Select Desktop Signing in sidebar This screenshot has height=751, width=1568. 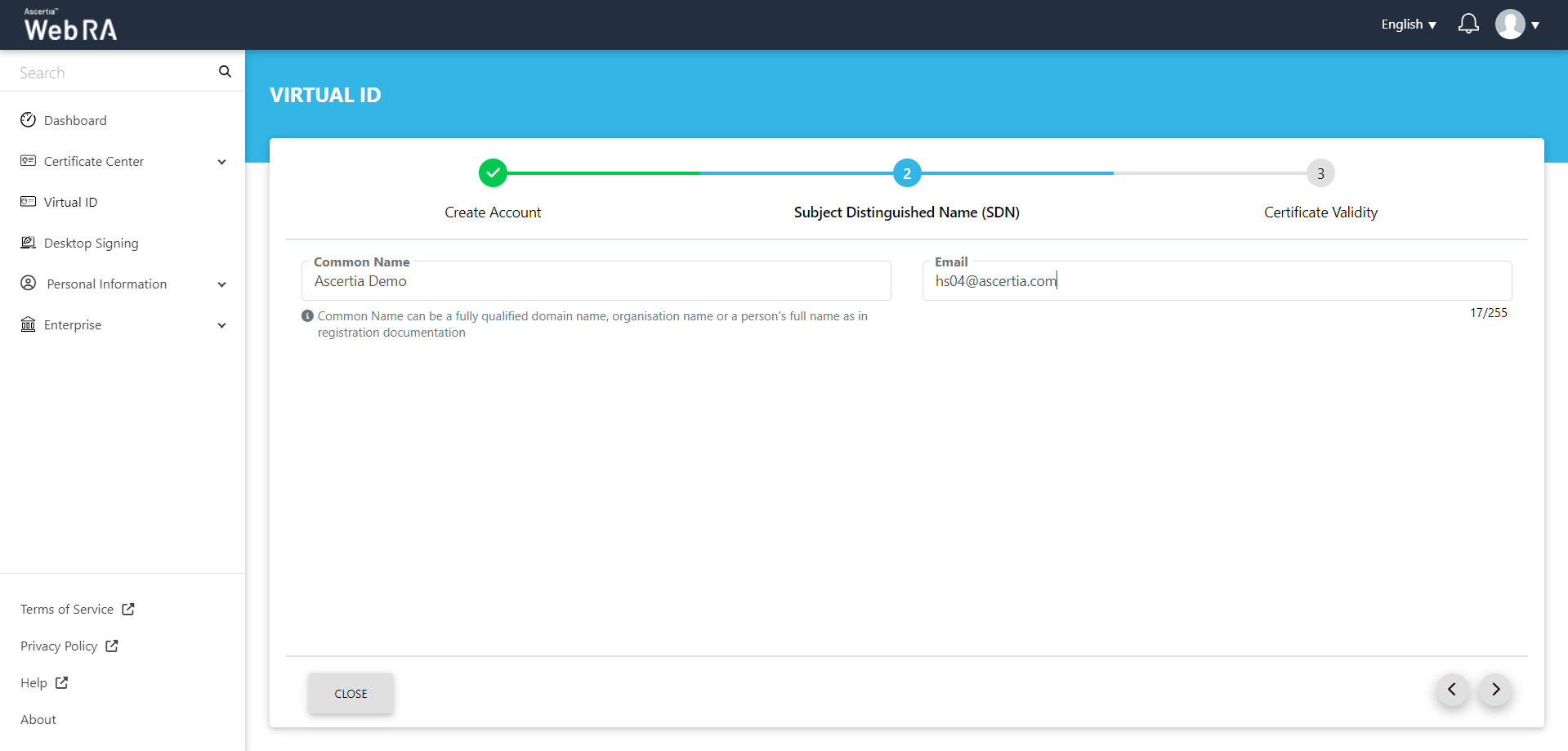click(91, 244)
